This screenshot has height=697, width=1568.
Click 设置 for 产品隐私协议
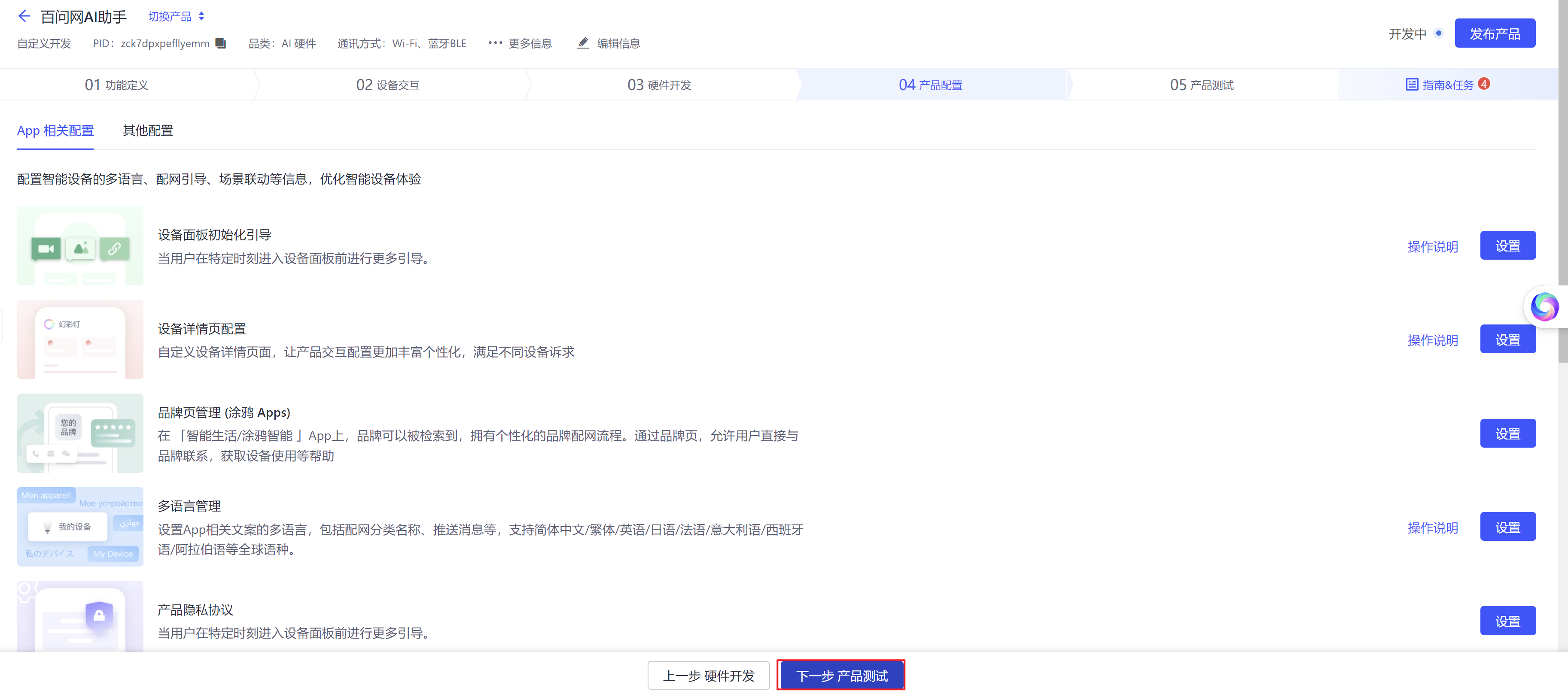tap(1507, 621)
